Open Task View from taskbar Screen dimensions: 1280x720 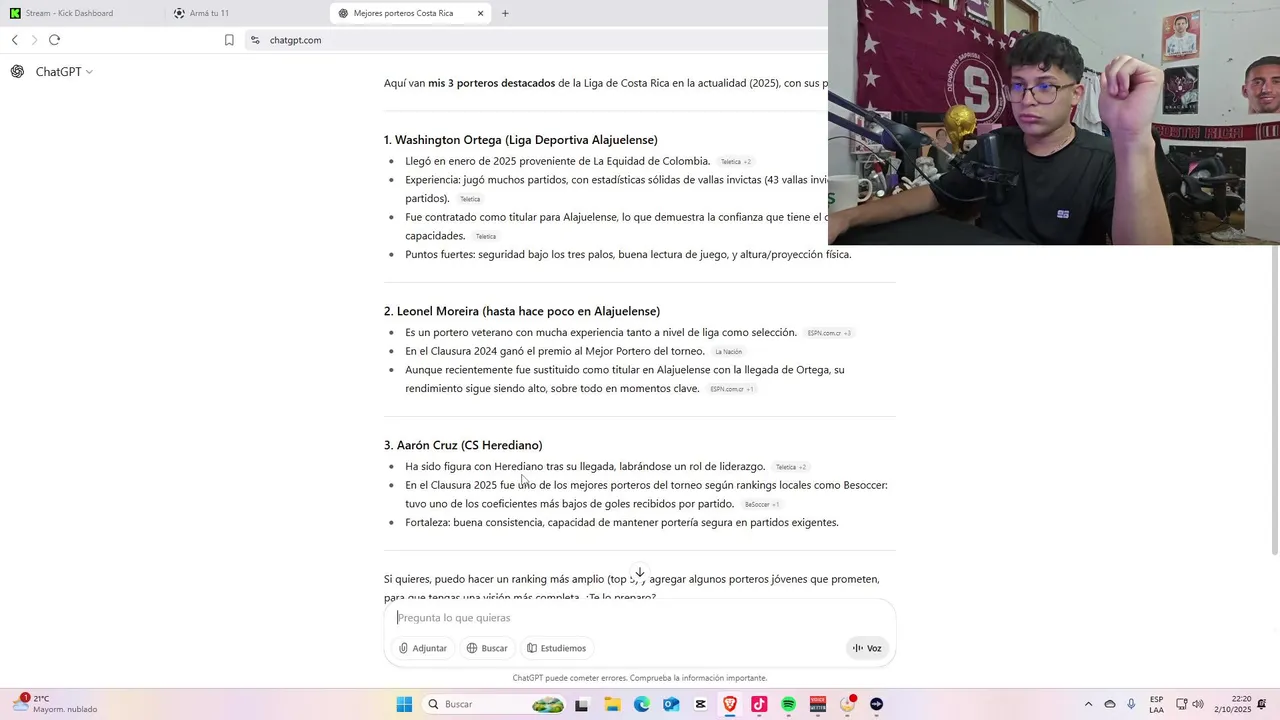[x=581, y=704]
